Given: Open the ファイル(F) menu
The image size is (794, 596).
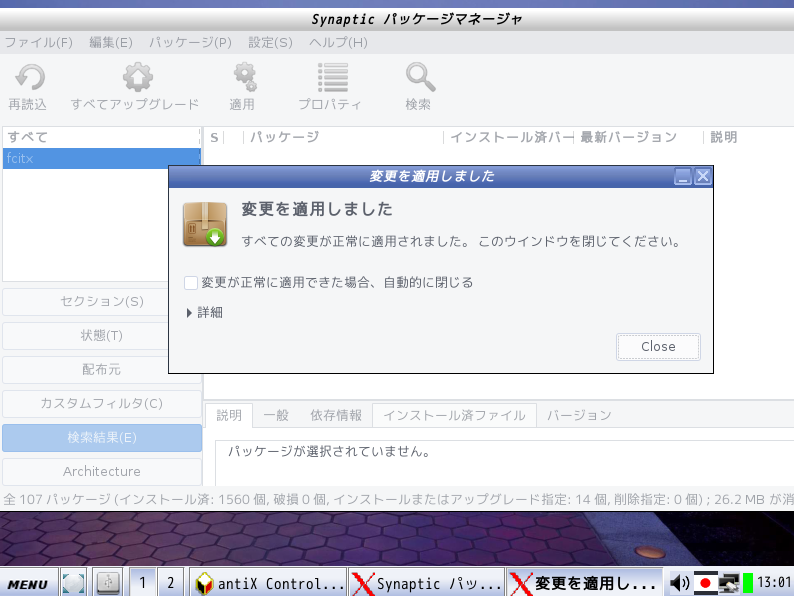Looking at the screenshot, I should 38,43.
